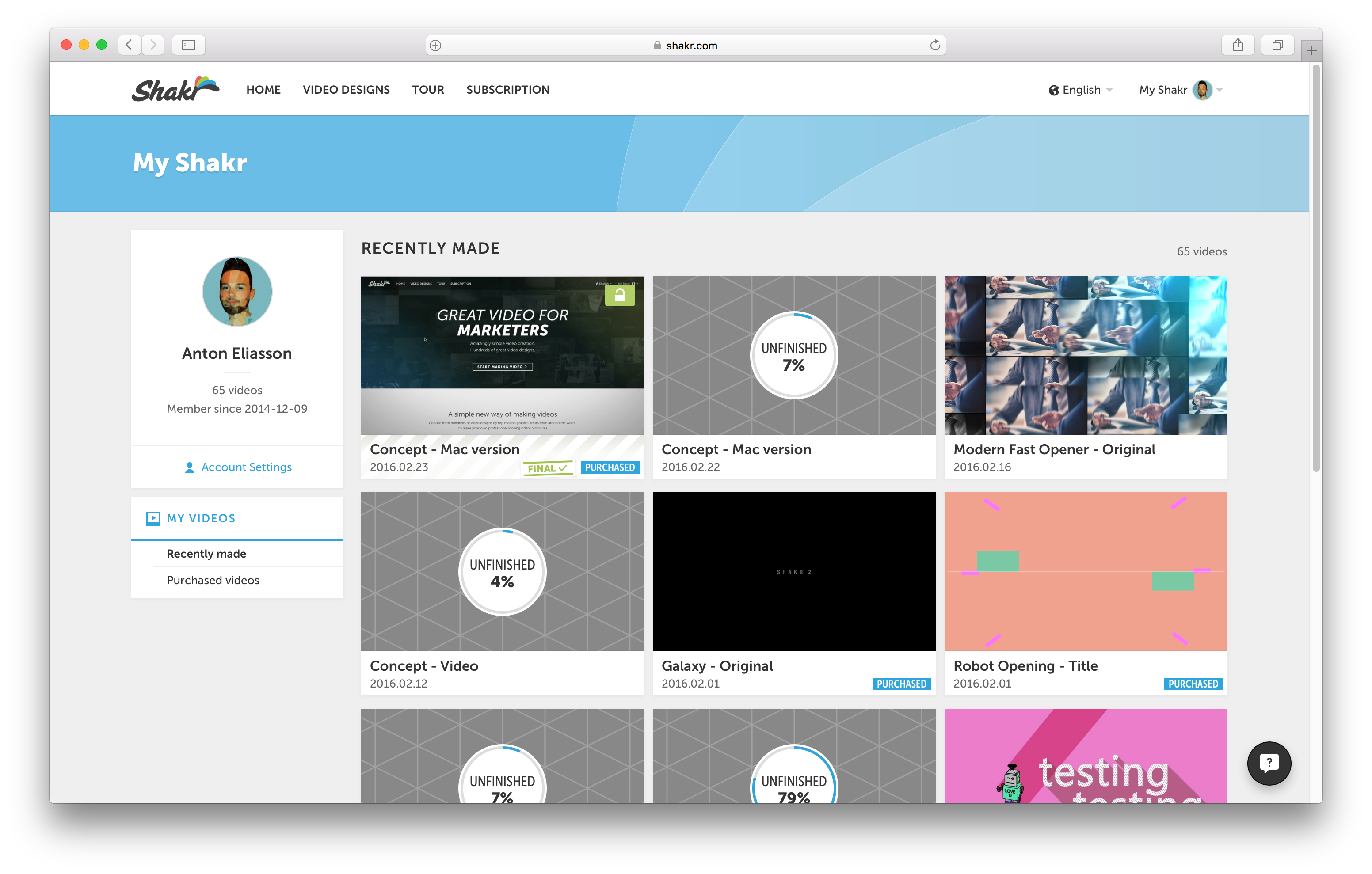Click the UNFINISHED 4% progress circle
This screenshot has width=1372, height=874.
(x=502, y=572)
